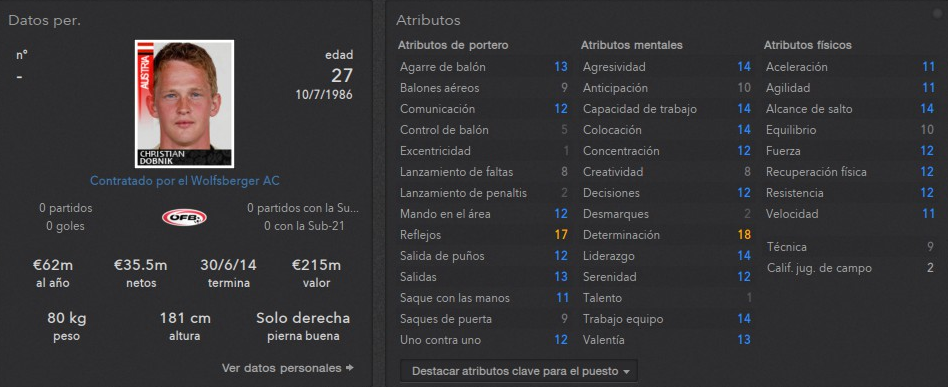Open the Wolfsberger AC contract link
The width and height of the screenshot is (948, 387).
coord(184,181)
